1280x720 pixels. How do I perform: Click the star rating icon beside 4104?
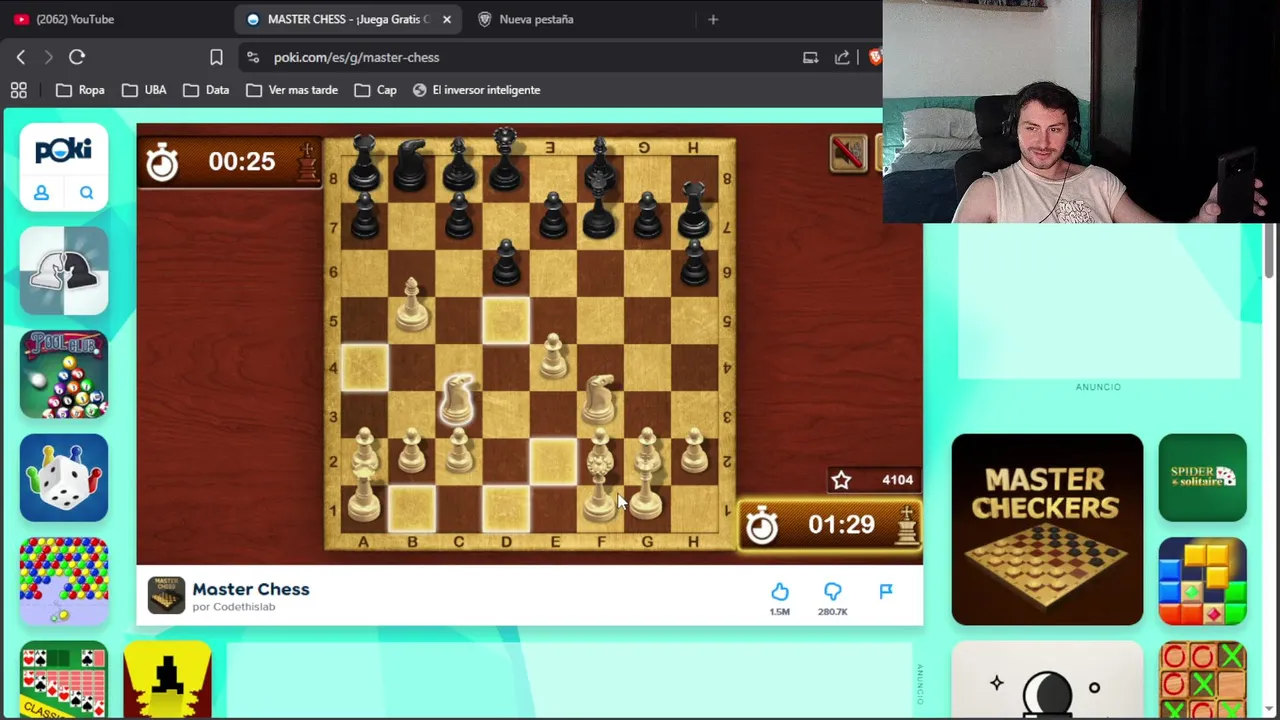pyautogui.click(x=841, y=480)
